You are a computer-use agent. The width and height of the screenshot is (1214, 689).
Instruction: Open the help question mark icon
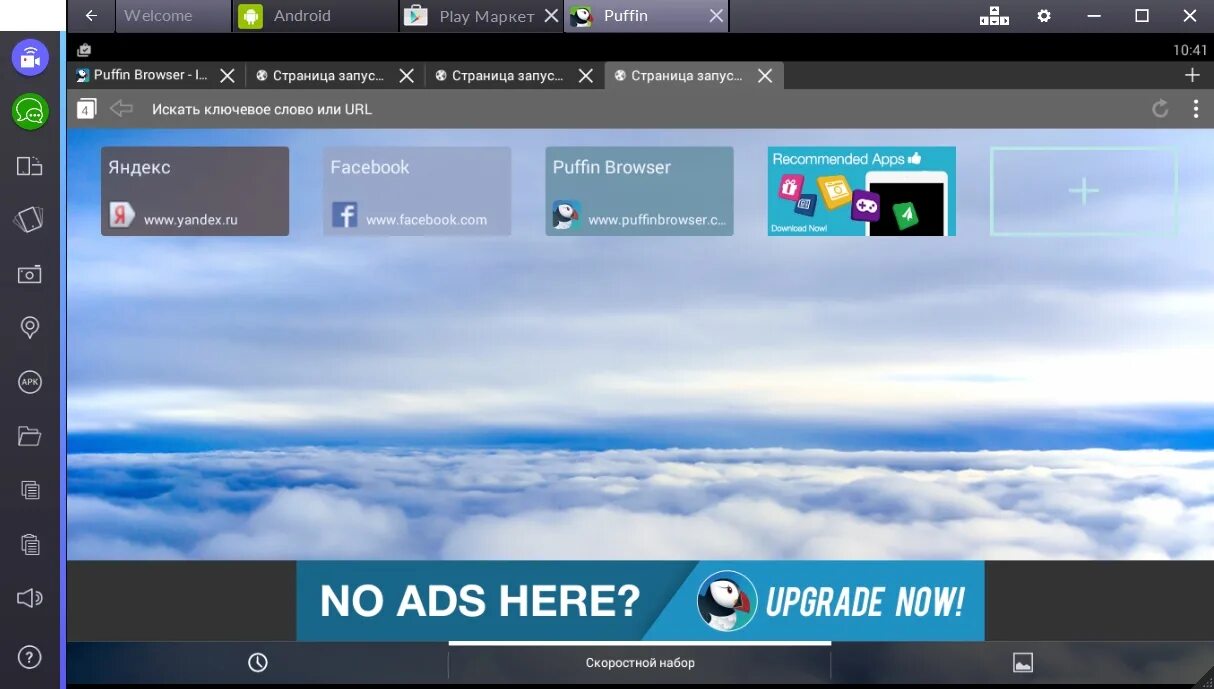coord(30,657)
